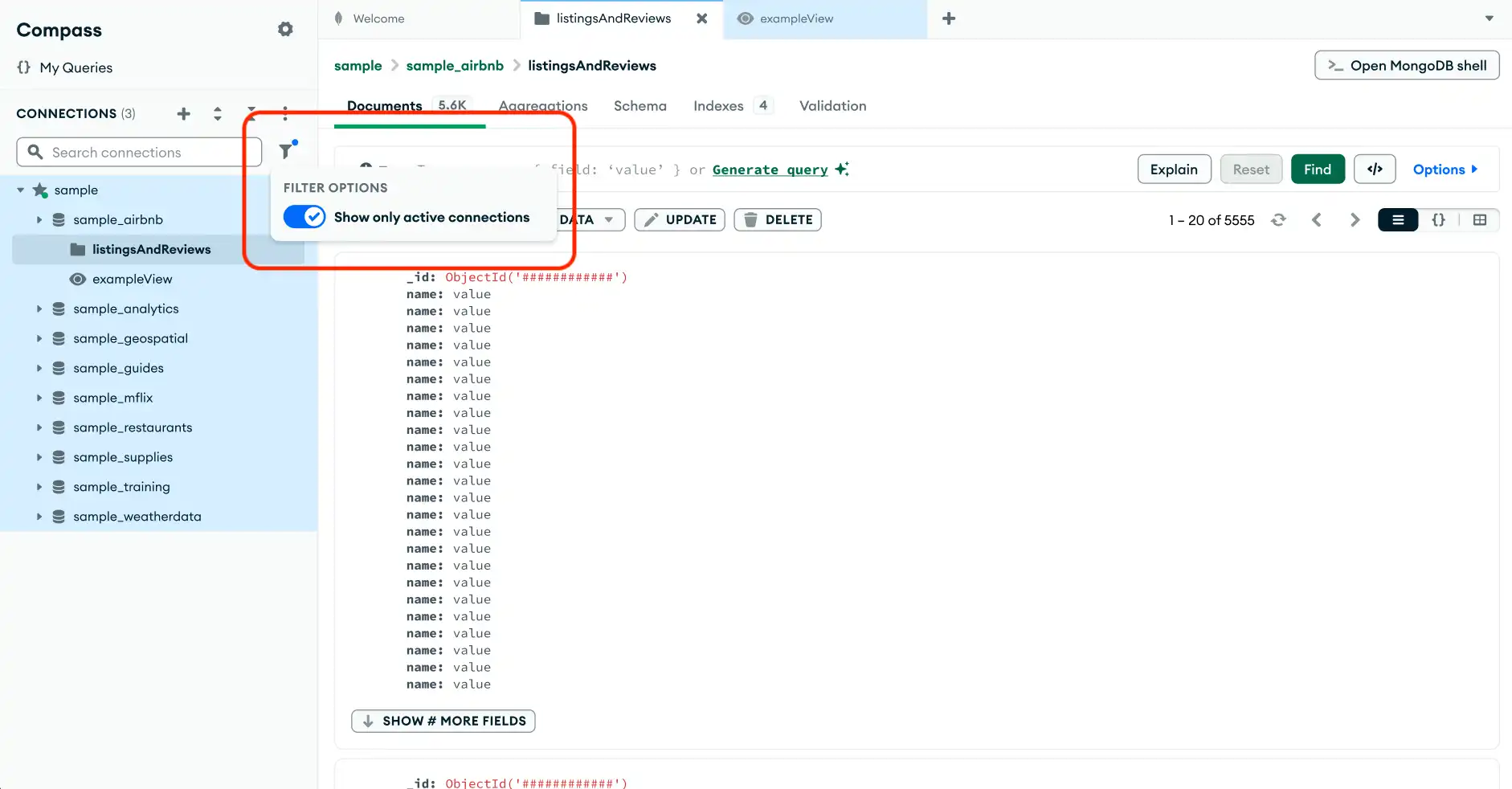Image resolution: width=1512 pixels, height=789 pixels.
Task: Click the Generate query link
Action: (x=770, y=169)
